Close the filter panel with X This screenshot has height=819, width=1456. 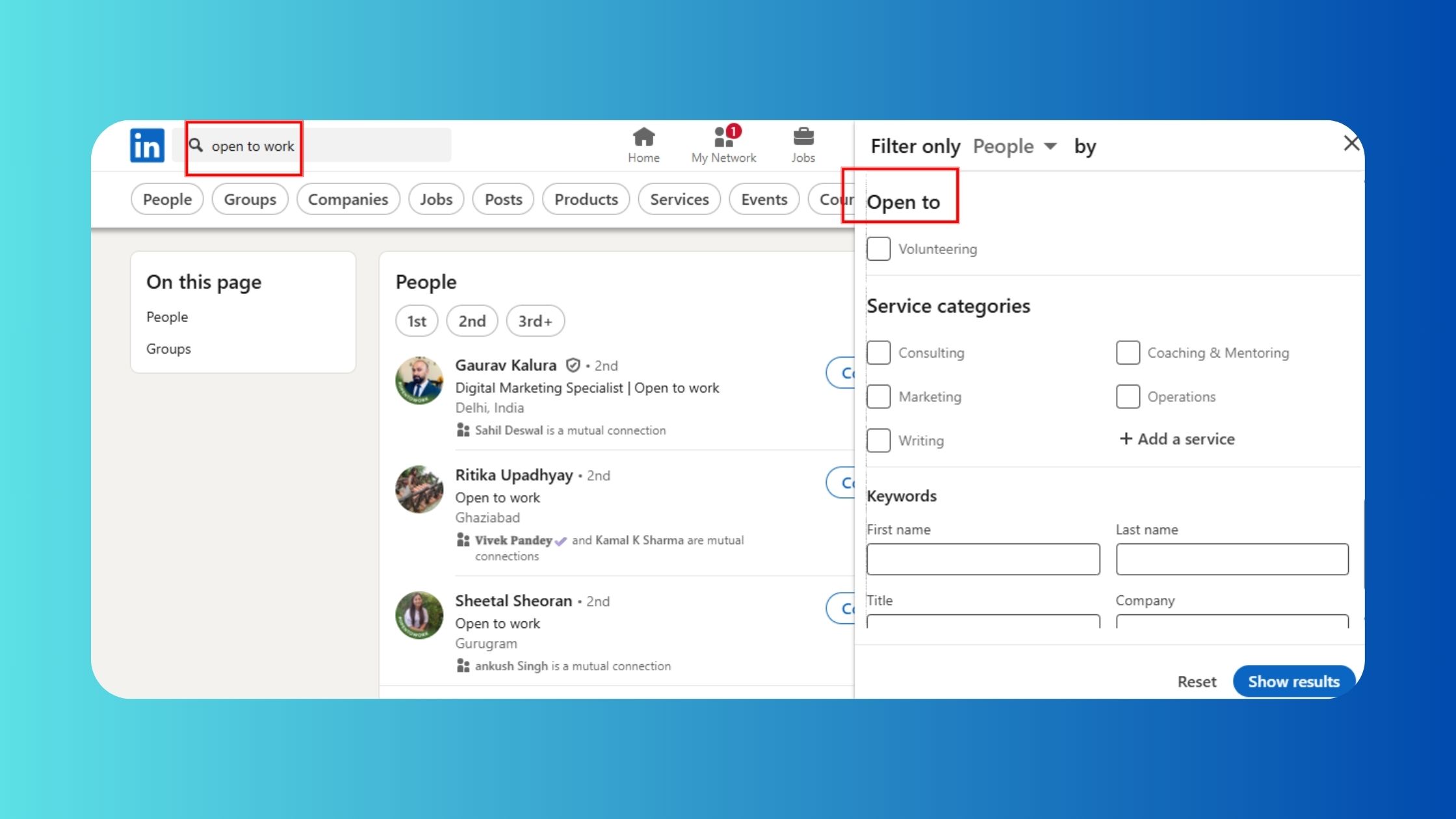click(x=1351, y=143)
